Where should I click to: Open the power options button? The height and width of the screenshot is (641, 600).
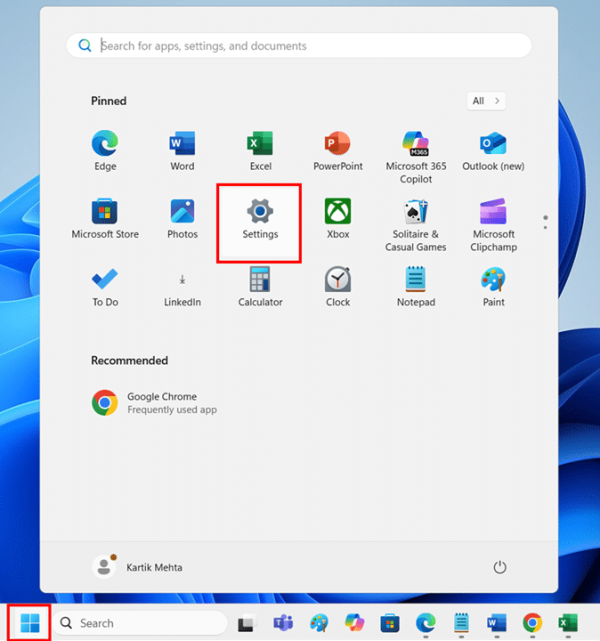pos(499,567)
